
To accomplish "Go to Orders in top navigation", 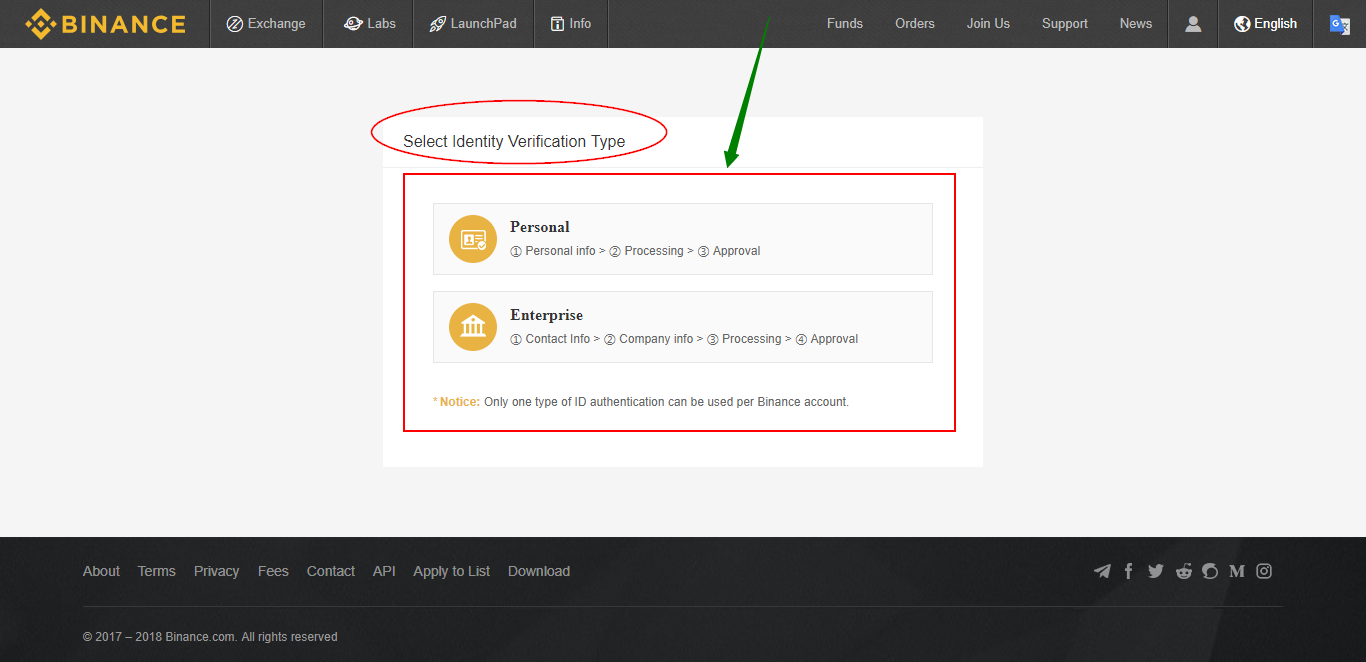I will tap(915, 24).
